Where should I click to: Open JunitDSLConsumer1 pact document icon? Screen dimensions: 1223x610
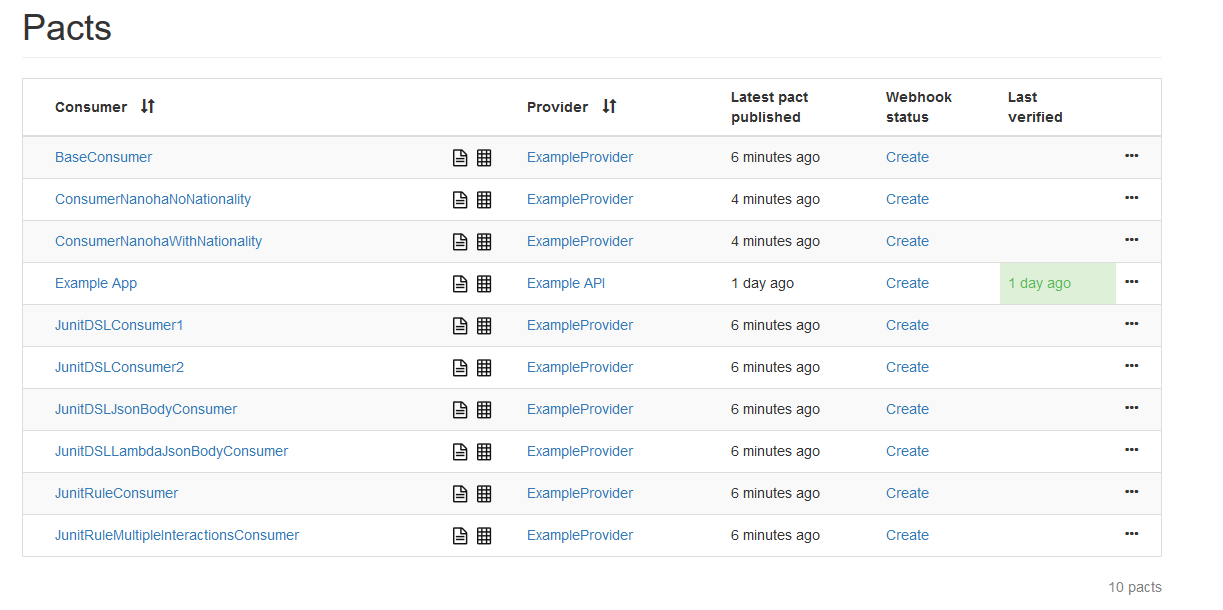click(x=460, y=326)
